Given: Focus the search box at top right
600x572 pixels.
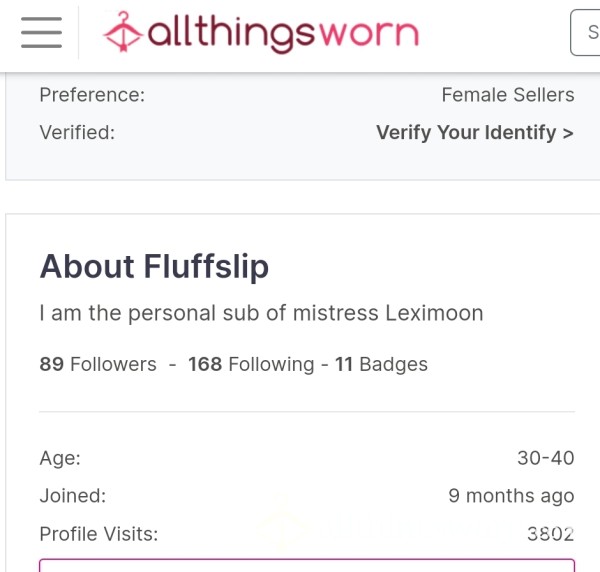Looking at the screenshot, I should 585,33.
